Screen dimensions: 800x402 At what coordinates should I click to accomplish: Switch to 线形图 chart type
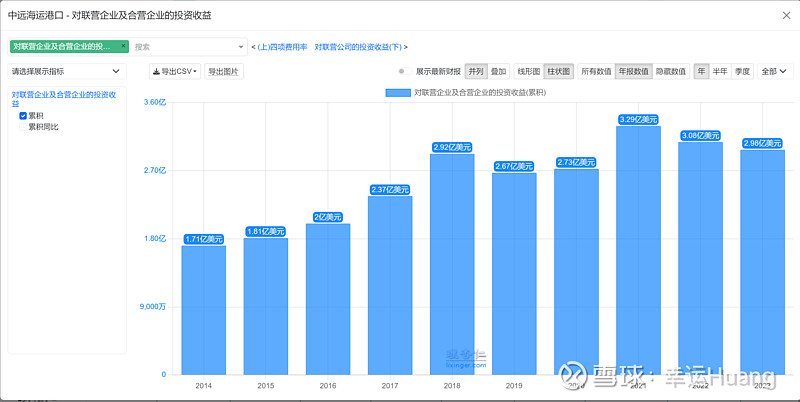click(x=529, y=71)
